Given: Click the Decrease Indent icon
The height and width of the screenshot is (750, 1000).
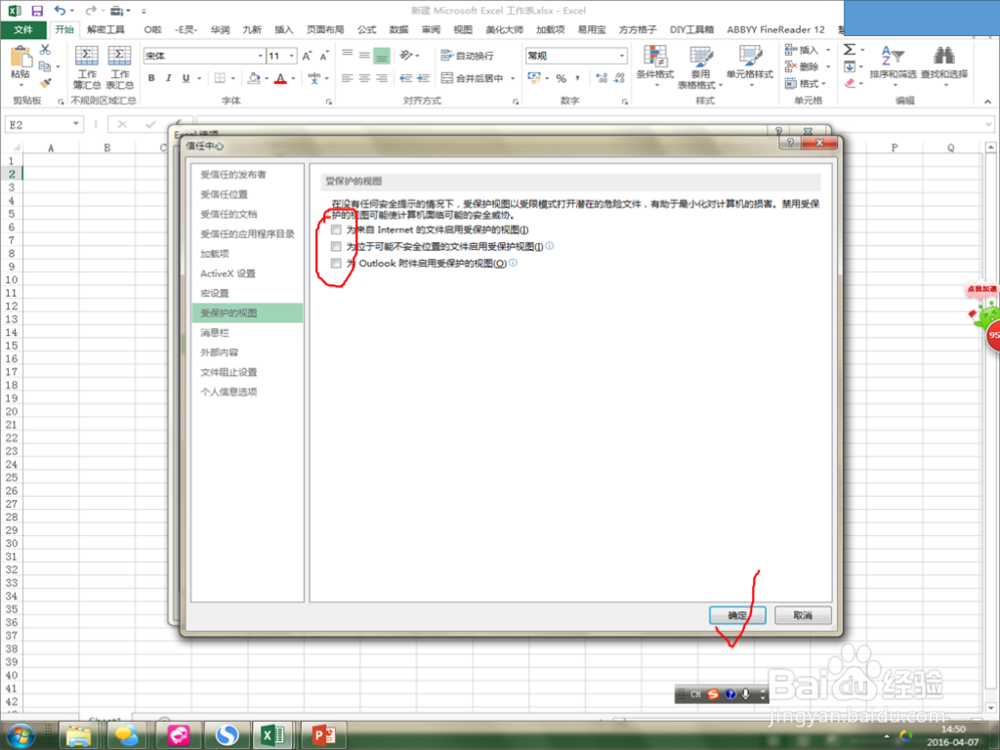Looking at the screenshot, I should tap(406, 78).
